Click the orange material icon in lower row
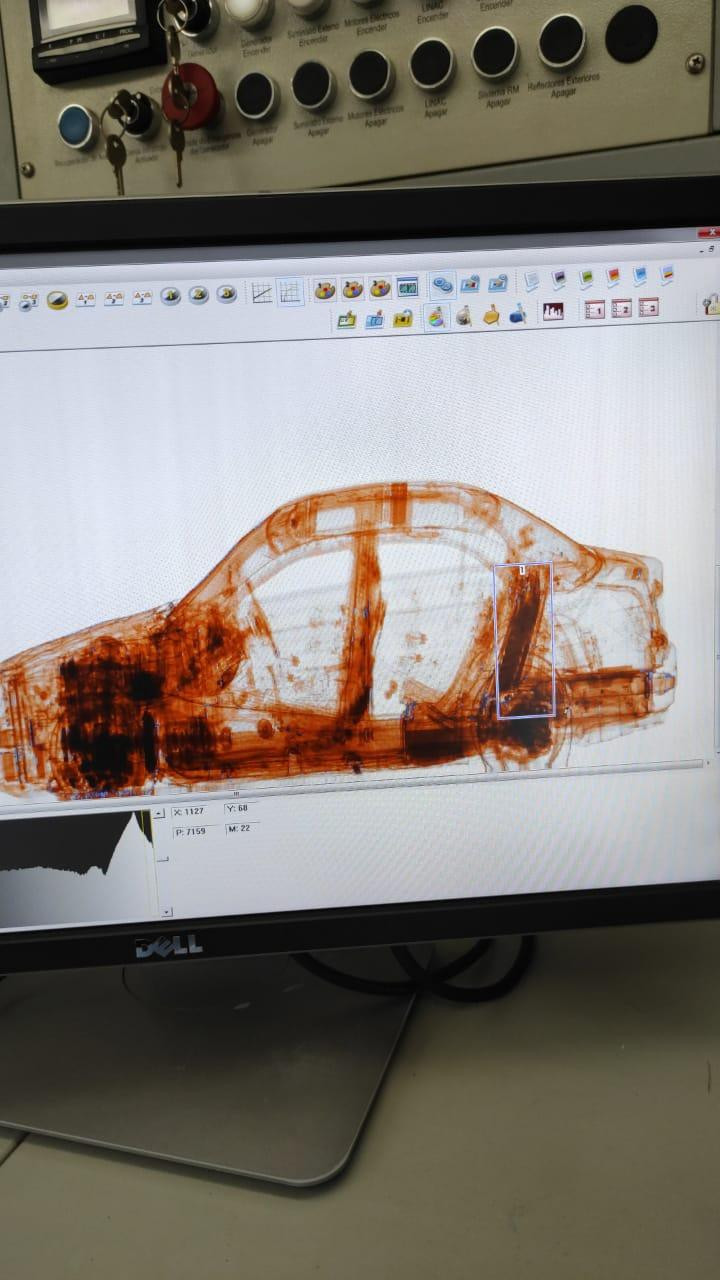Image resolution: width=720 pixels, height=1280 pixels. coord(491,315)
